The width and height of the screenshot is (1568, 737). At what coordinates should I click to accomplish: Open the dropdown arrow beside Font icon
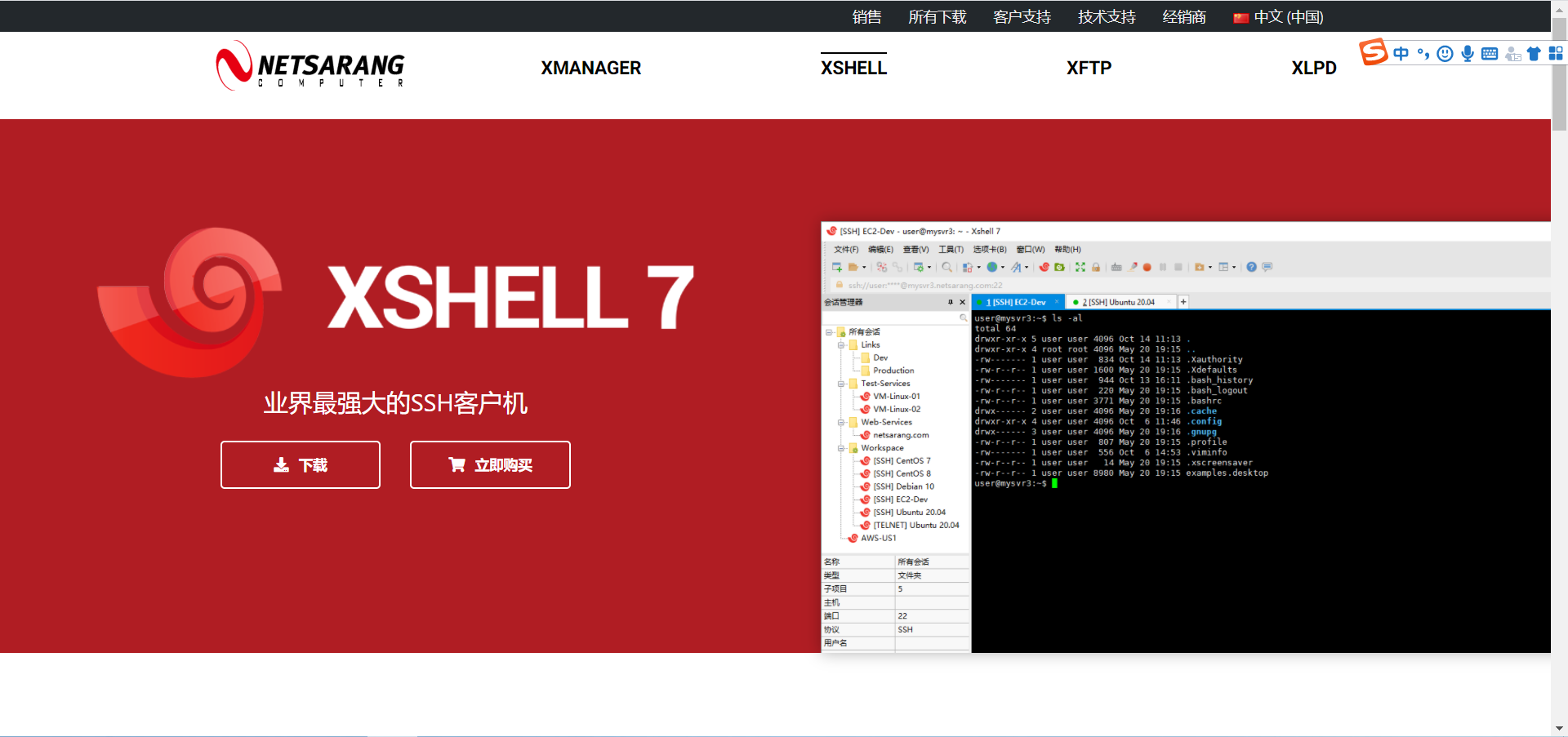tap(1027, 267)
